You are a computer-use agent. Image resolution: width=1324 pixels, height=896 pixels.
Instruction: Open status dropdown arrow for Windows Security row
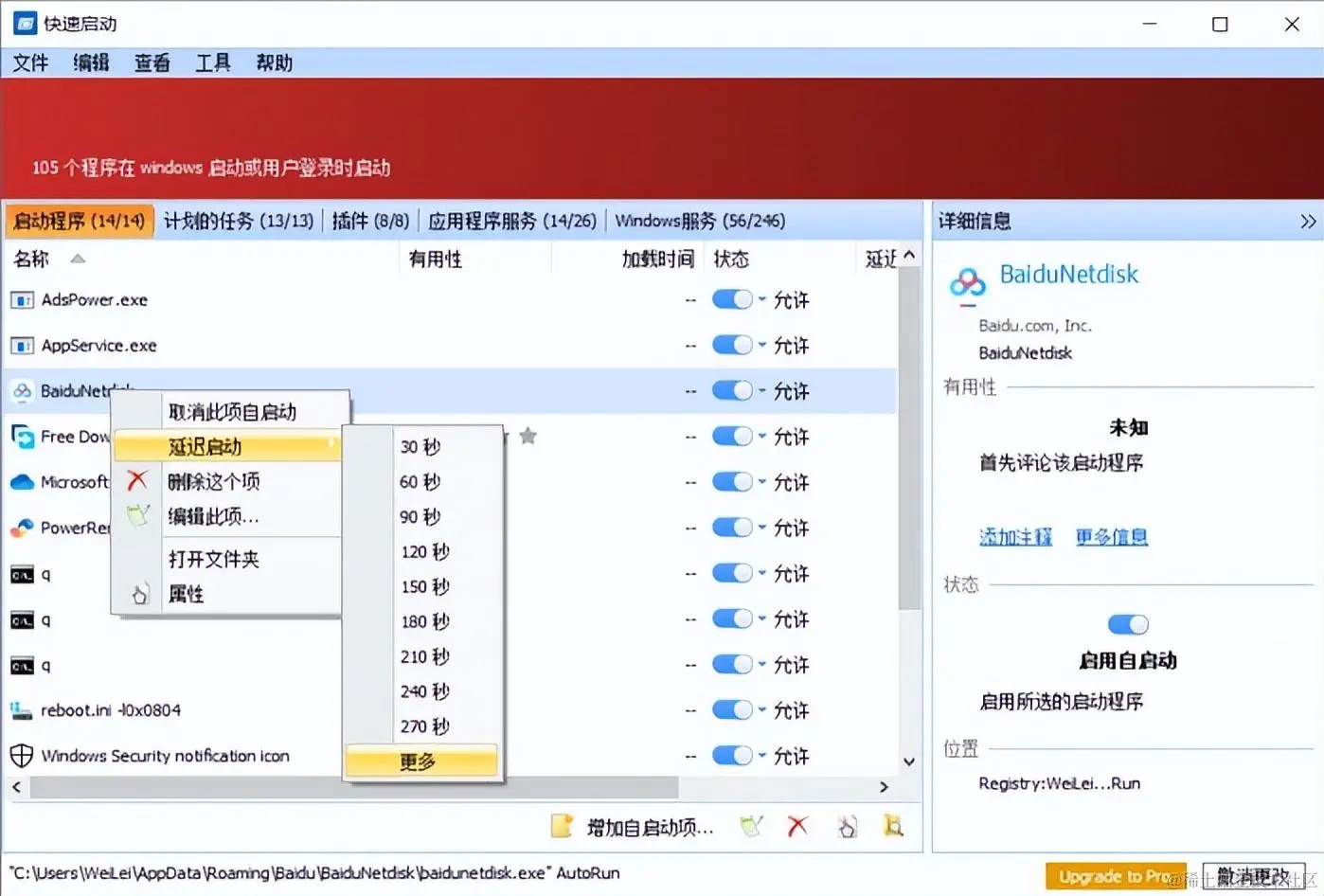click(761, 756)
